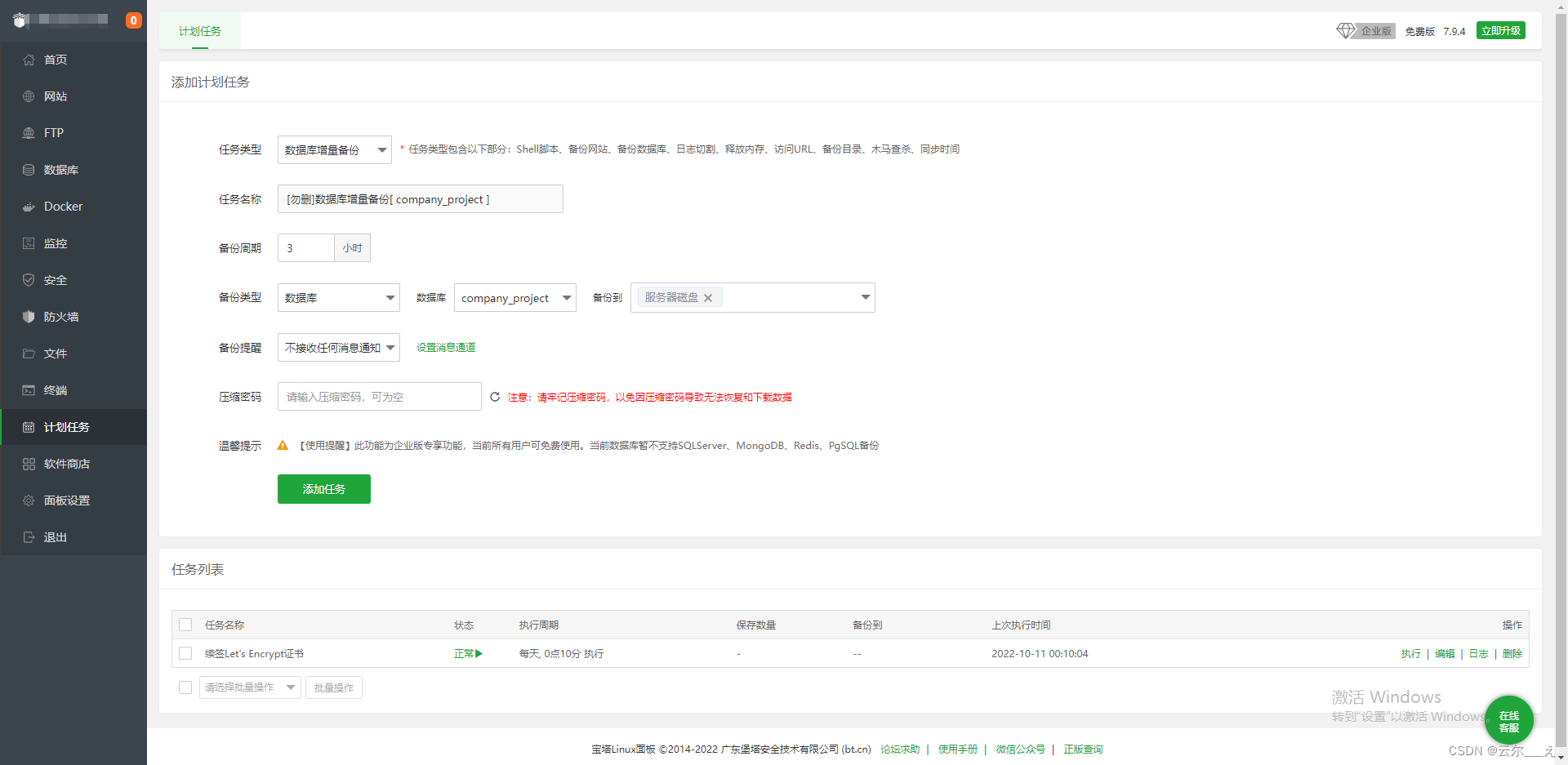The image size is (1568, 765).
Task: Click 编辑 for the Let's Encrypt task
Action: [x=1445, y=653]
